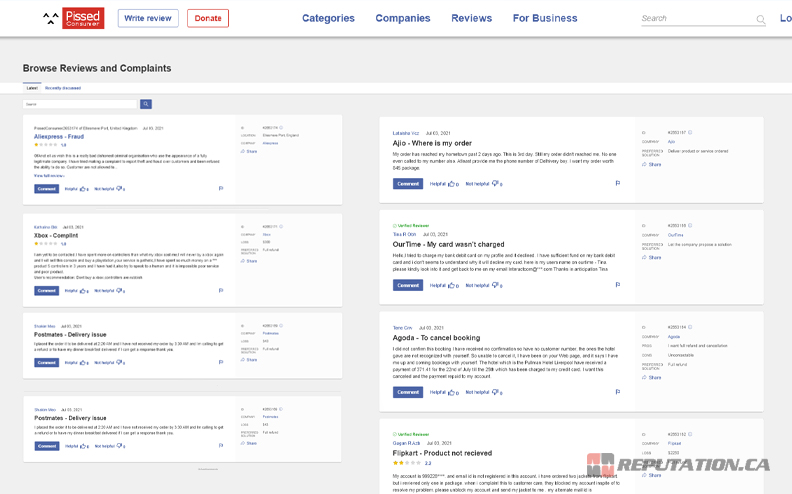Share the Ajio order review
The width and height of the screenshot is (792, 494).
[x=652, y=165]
